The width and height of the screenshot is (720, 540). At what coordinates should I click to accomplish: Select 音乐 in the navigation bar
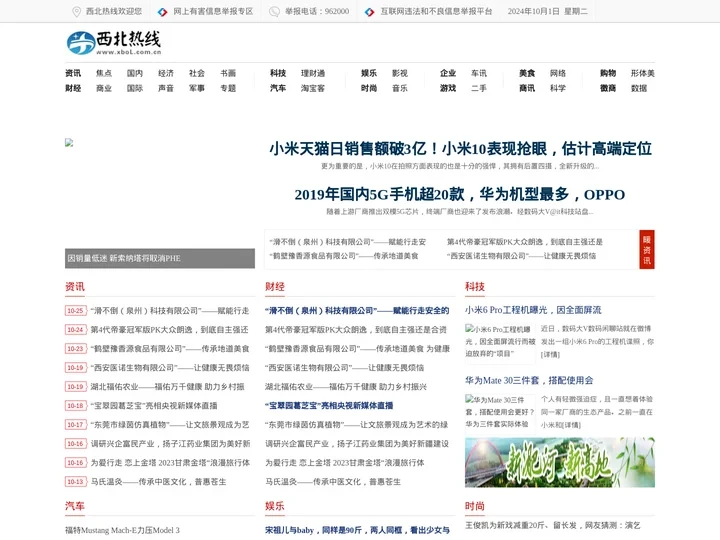click(x=399, y=88)
